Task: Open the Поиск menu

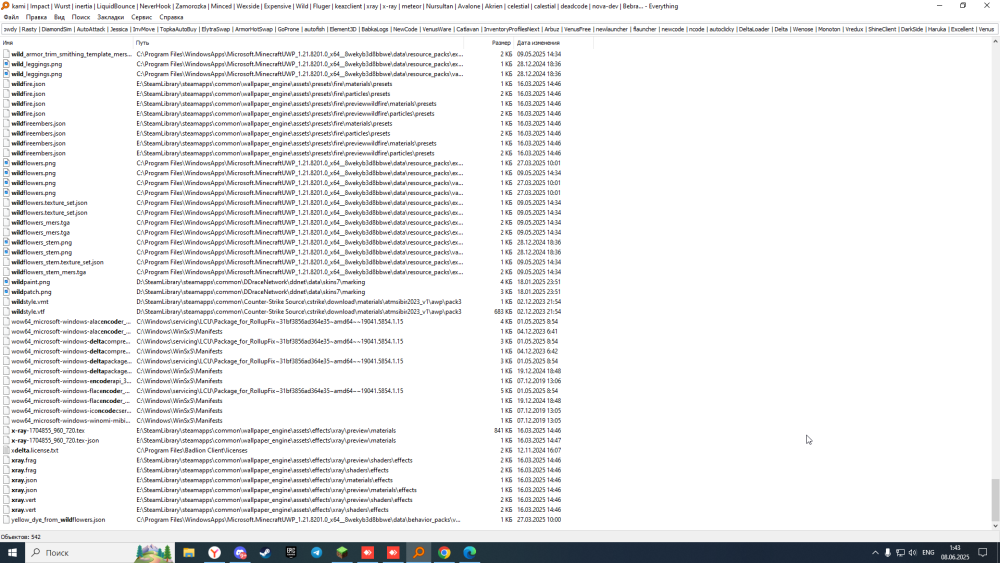Action: (x=80, y=17)
